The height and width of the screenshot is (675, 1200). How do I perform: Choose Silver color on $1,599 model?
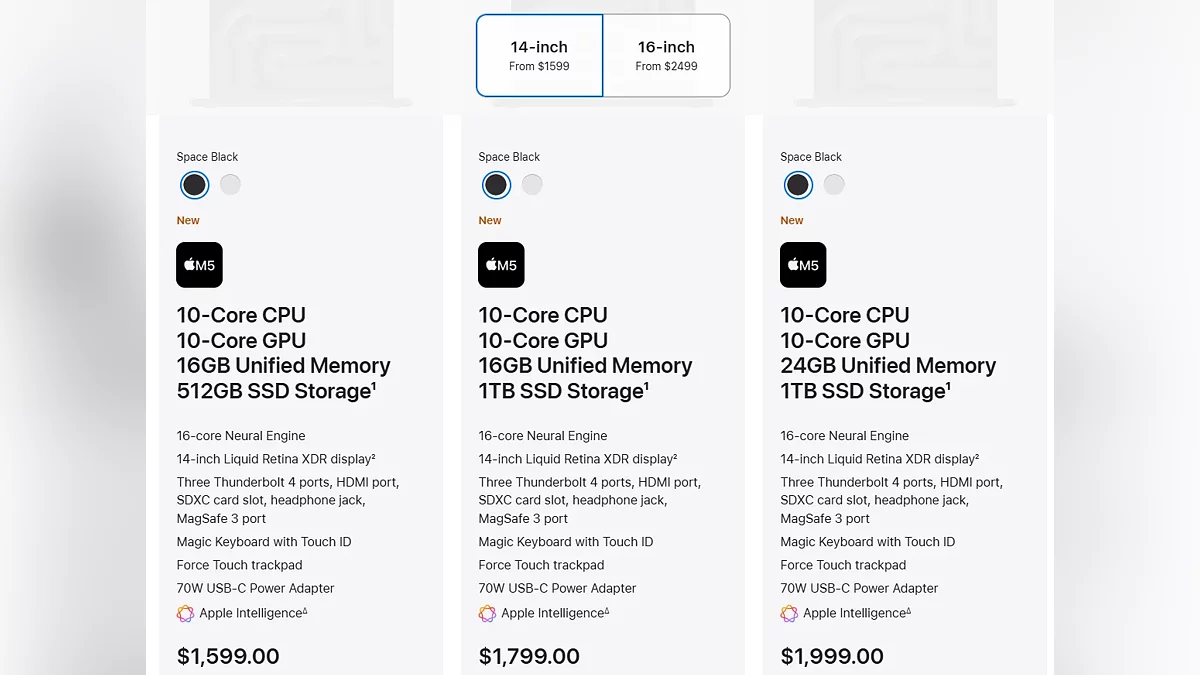point(230,185)
